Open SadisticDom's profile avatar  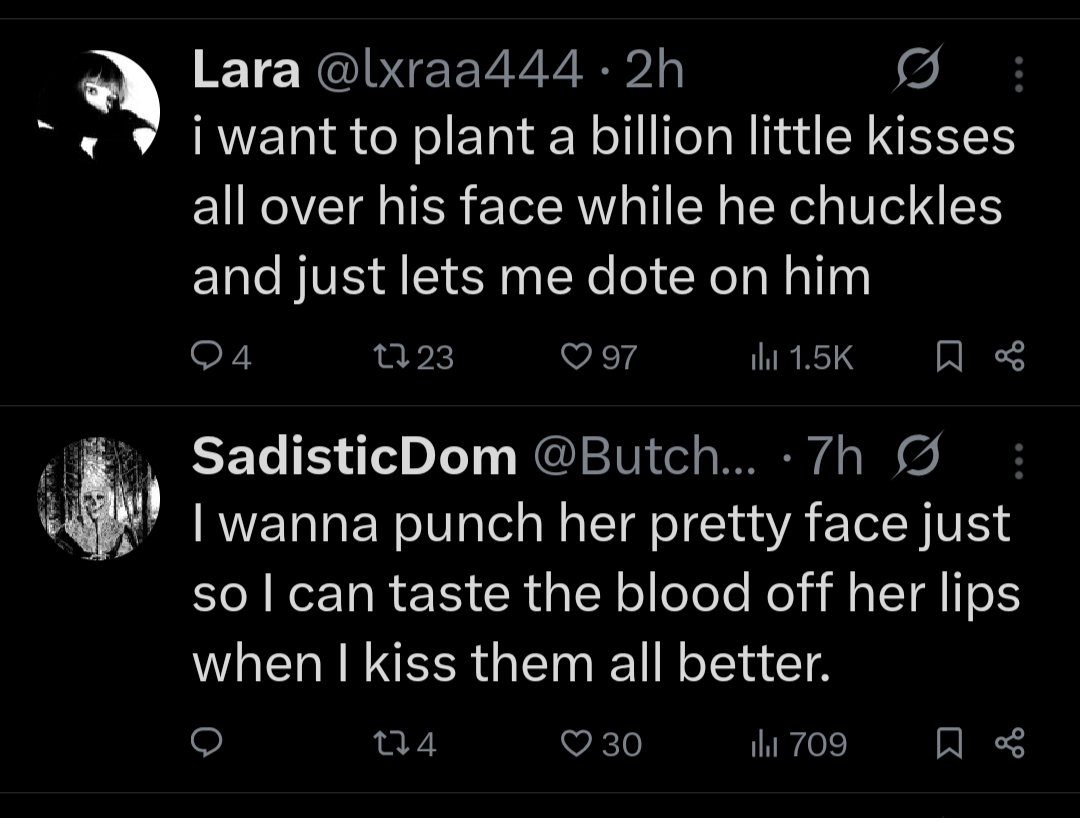[x=98, y=499]
